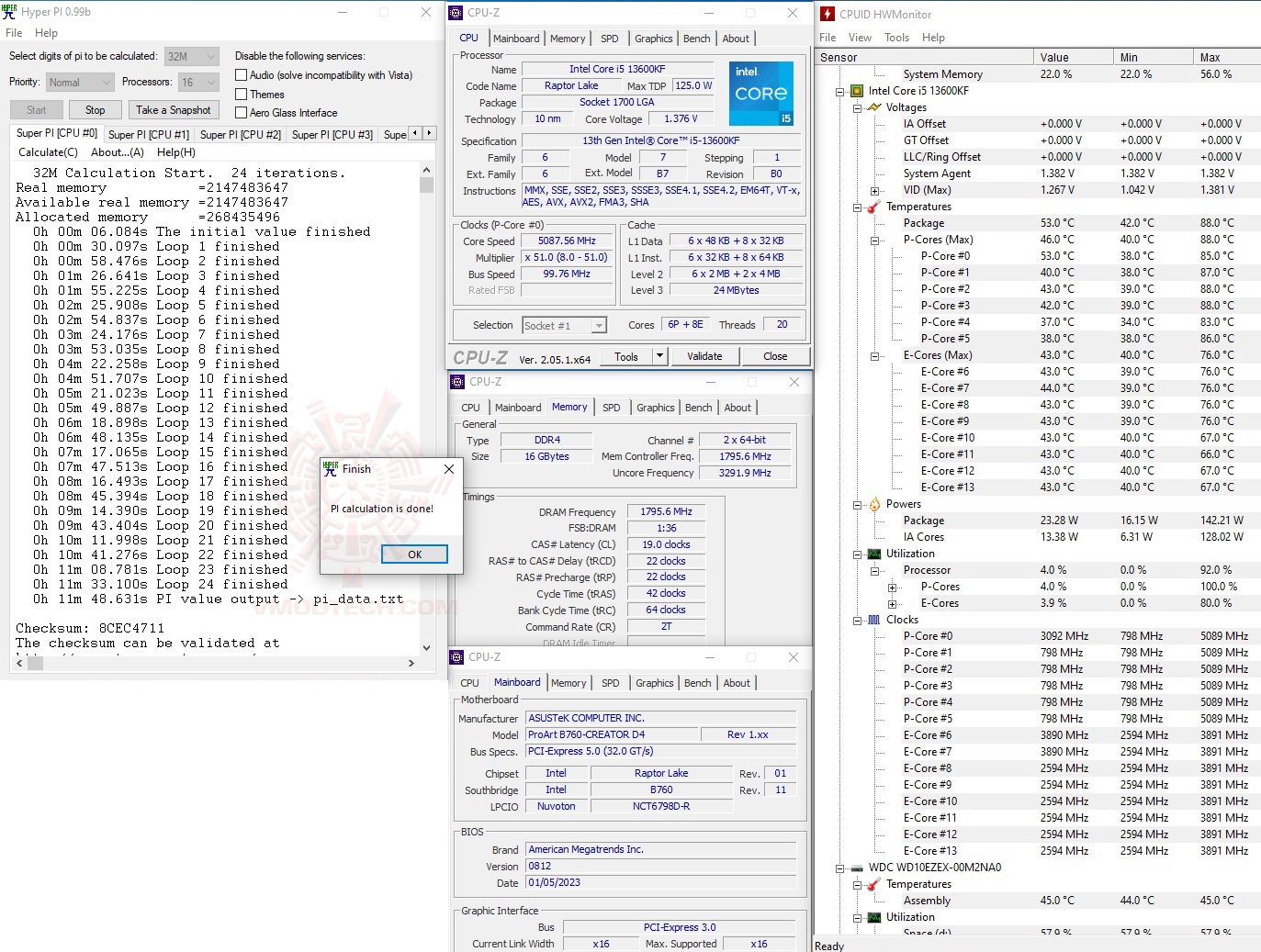Open the pi digits dropdown showing 32M

click(192, 56)
